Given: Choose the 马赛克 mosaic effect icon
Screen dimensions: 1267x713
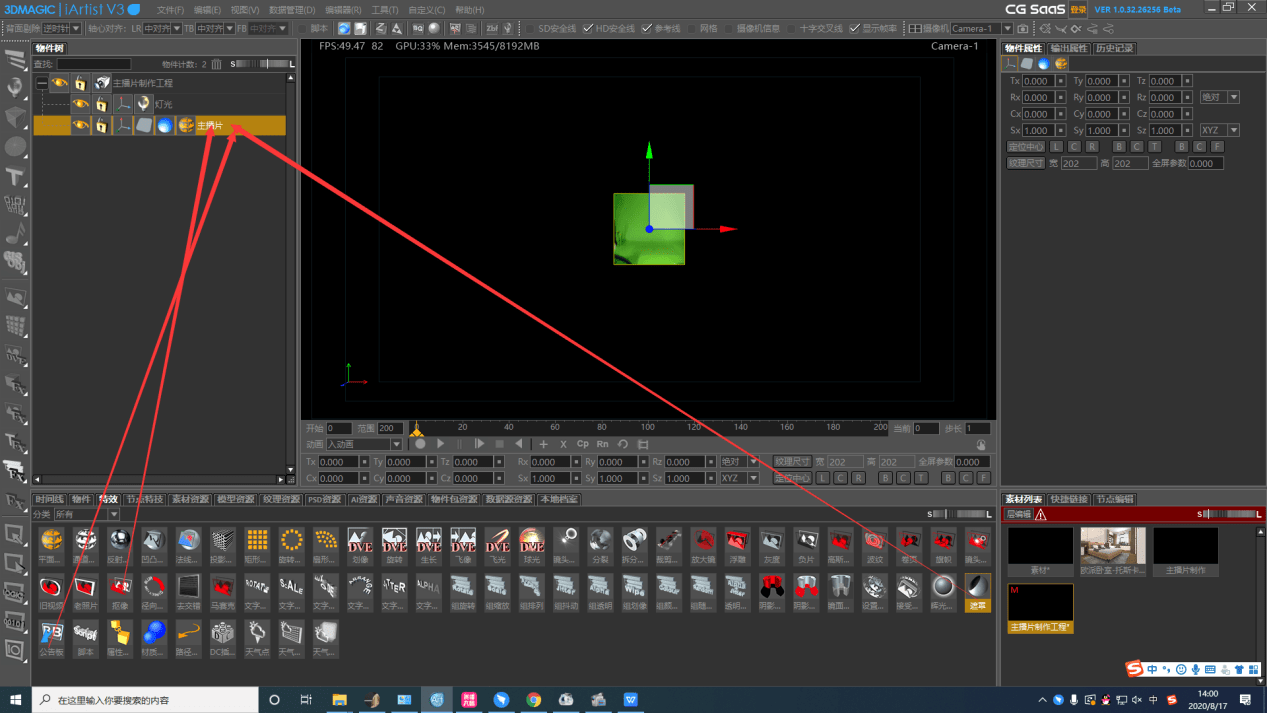Looking at the screenshot, I should tap(222, 587).
